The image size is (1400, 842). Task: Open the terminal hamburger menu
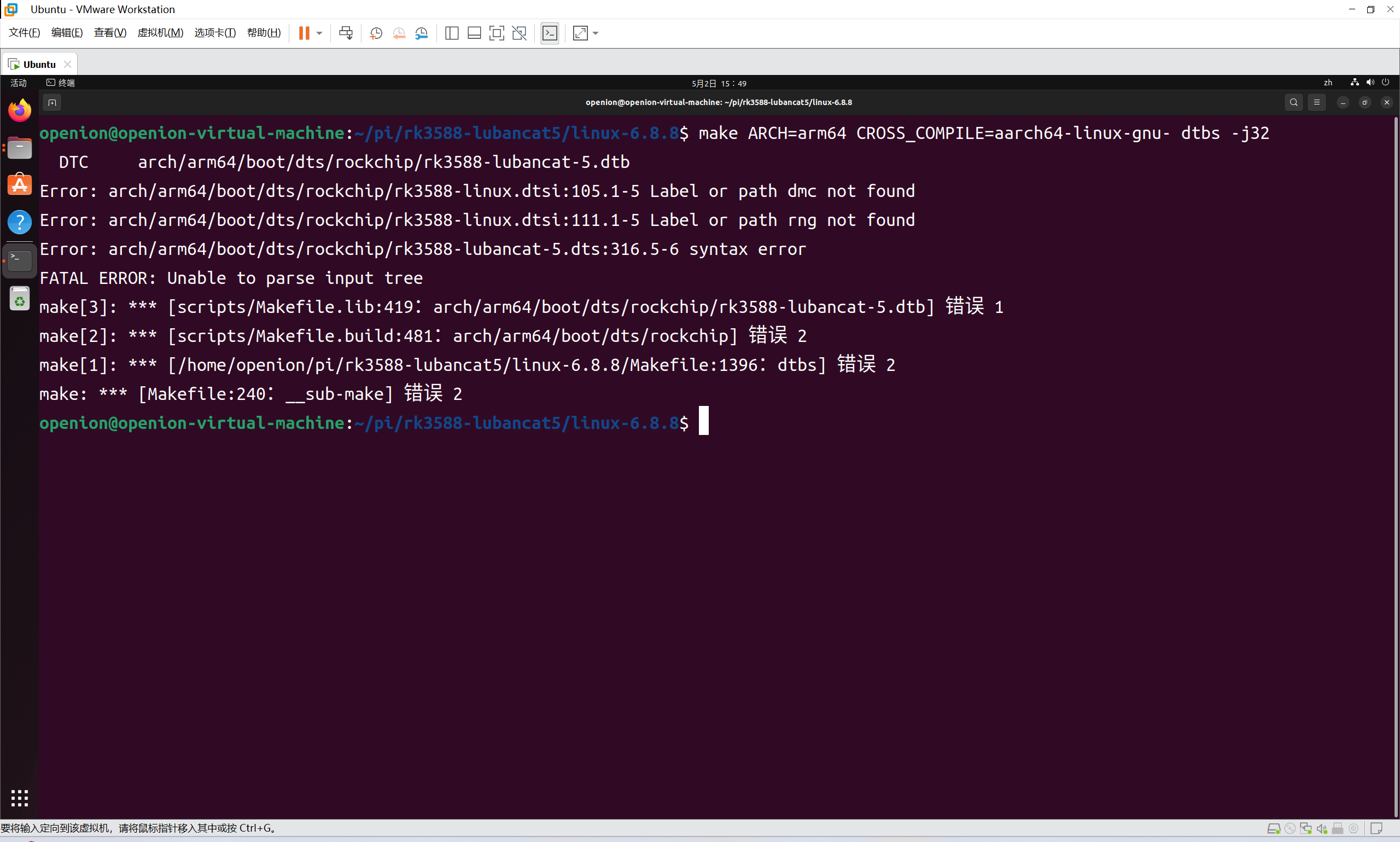[1317, 103]
